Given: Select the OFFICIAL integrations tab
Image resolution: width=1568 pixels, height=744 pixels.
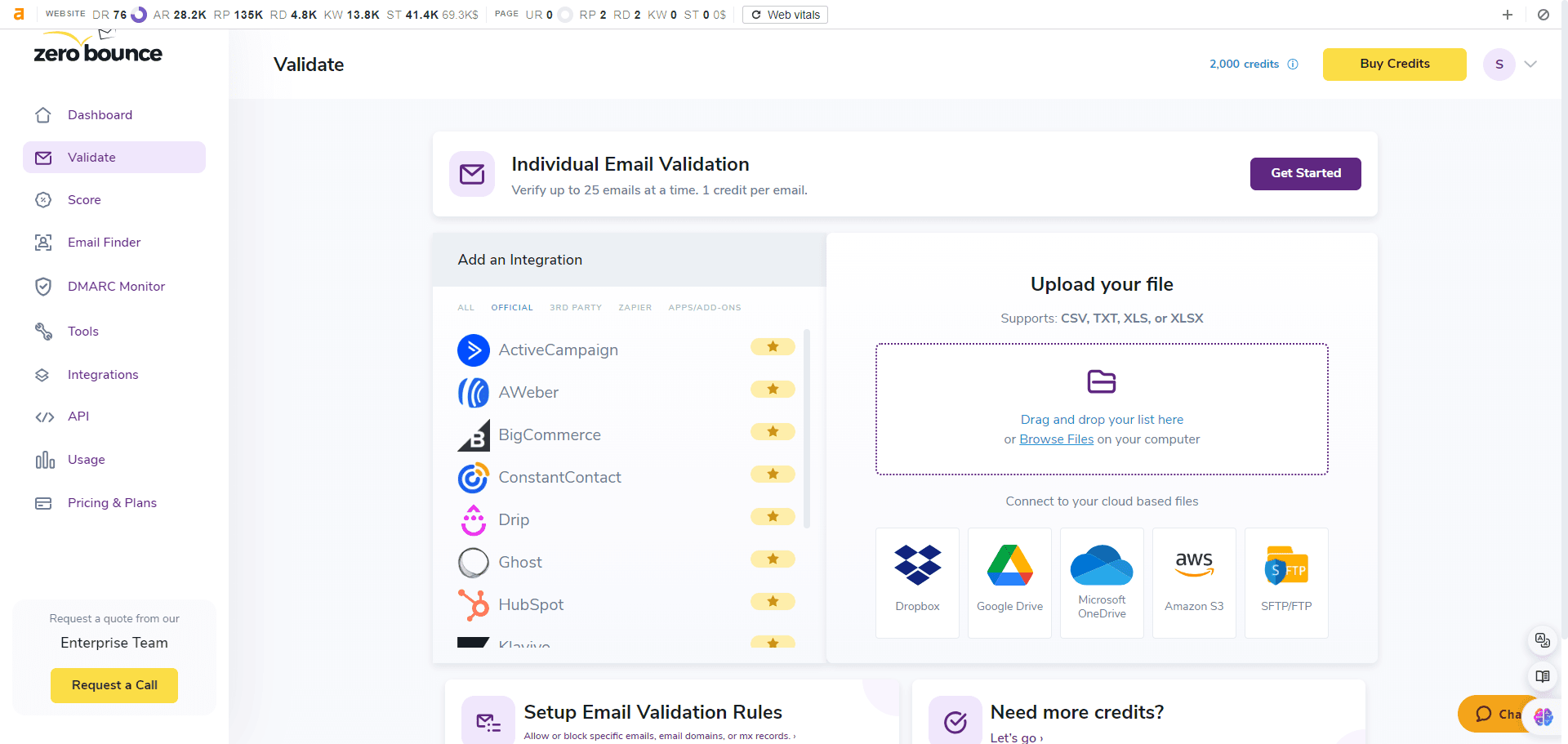Looking at the screenshot, I should [512, 308].
